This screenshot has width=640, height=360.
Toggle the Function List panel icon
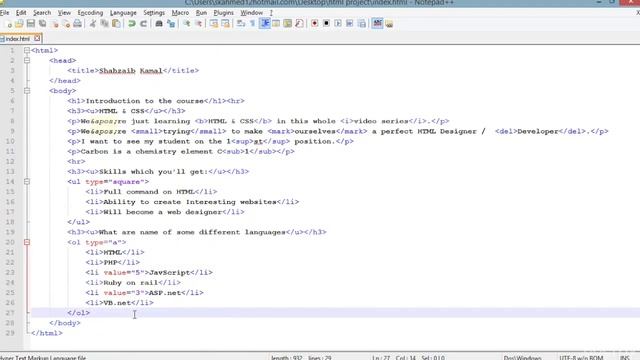299,24
